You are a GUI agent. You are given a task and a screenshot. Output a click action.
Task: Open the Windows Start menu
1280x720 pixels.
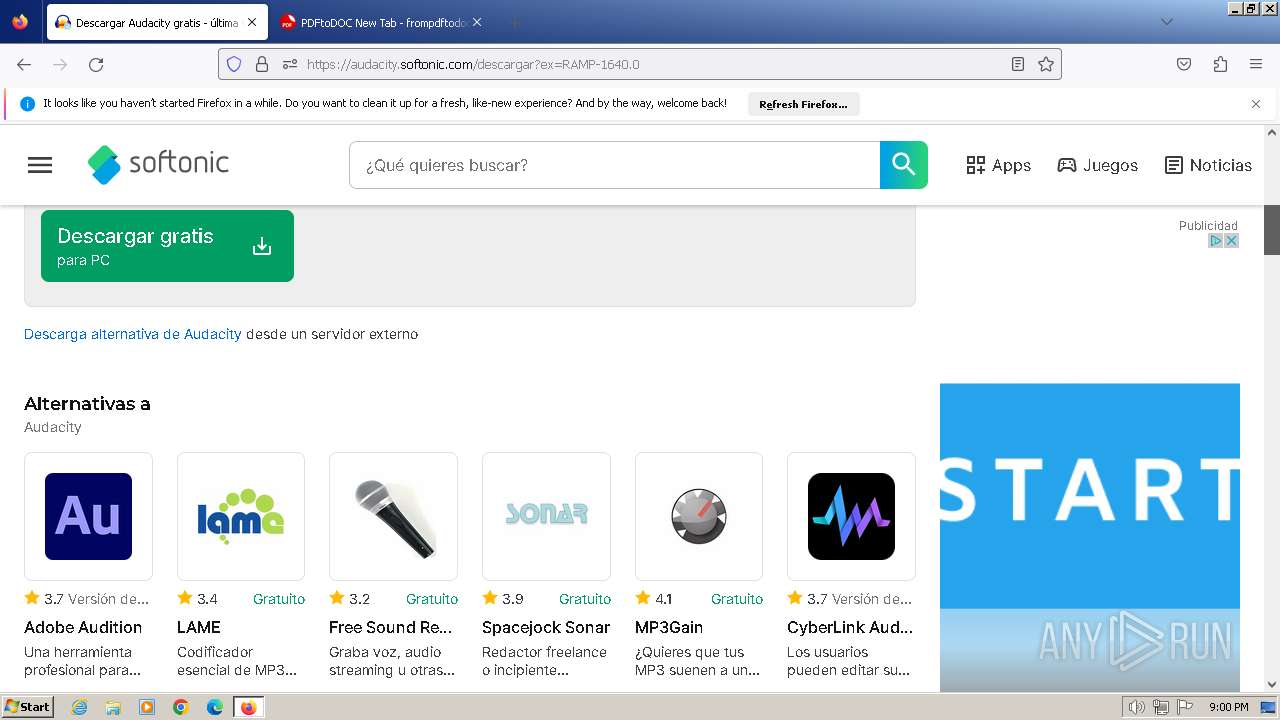coord(28,707)
